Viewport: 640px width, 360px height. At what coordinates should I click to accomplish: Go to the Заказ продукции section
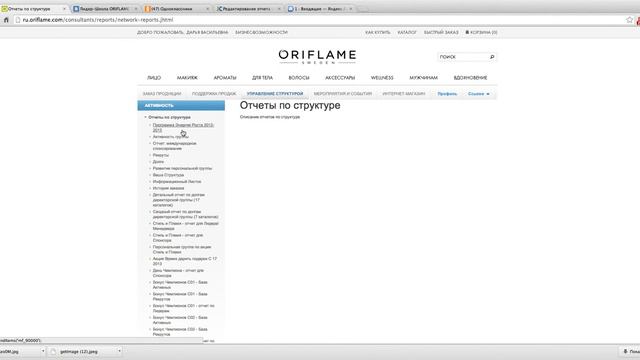(x=162, y=94)
